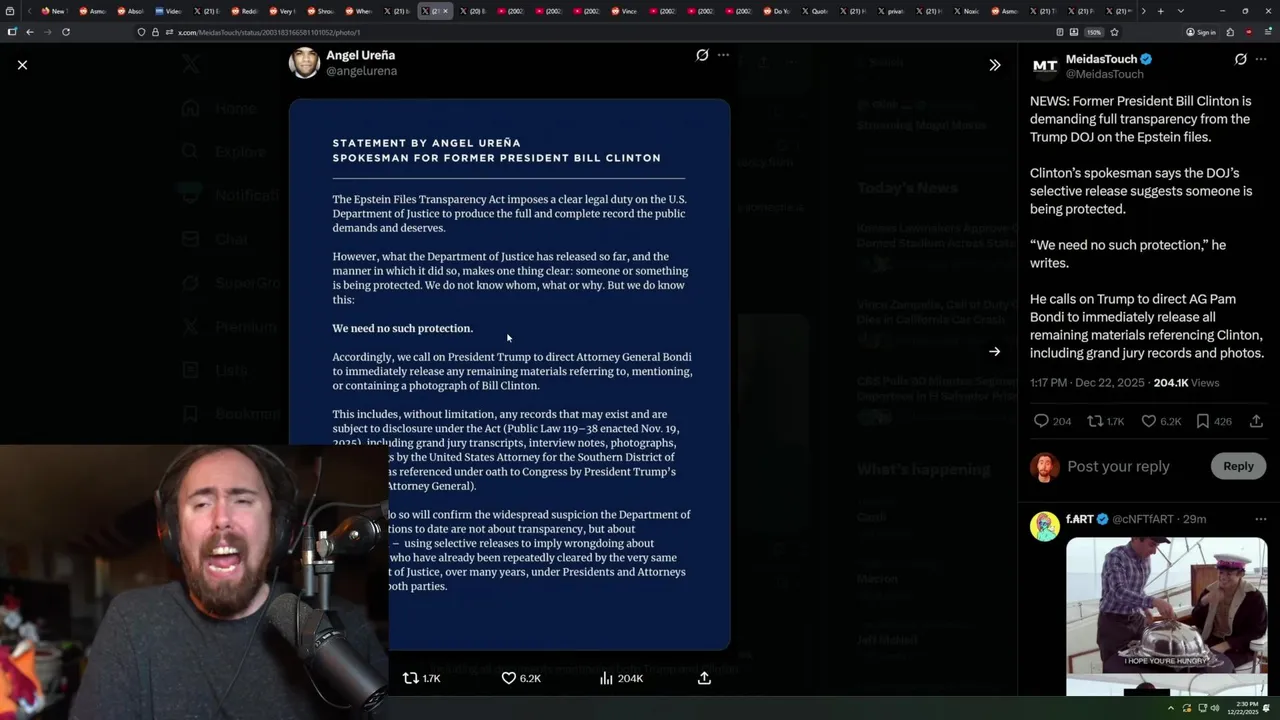Click the Reply button
1280x720 pixels.
coord(1238,466)
